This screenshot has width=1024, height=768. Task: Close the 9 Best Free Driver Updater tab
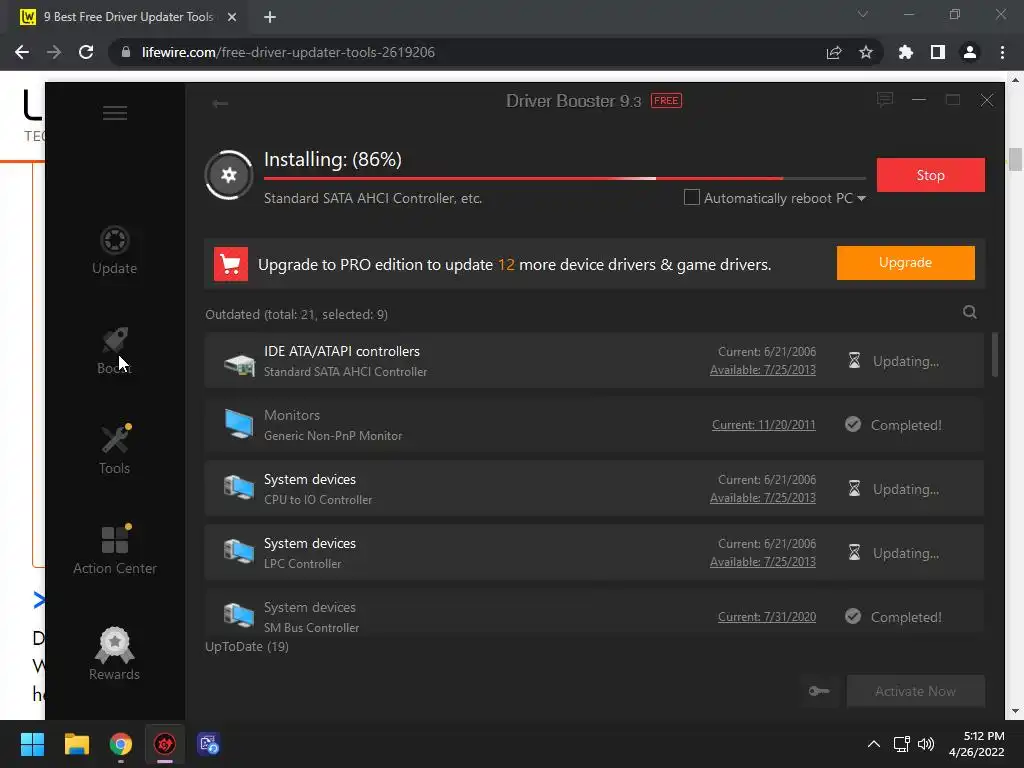coord(232,17)
